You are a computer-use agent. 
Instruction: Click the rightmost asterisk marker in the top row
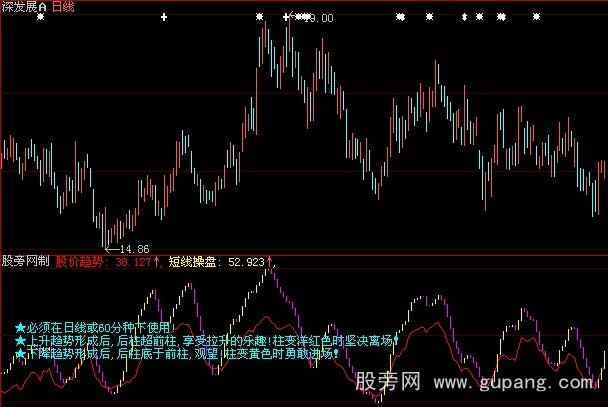click(x=537, y=17)
